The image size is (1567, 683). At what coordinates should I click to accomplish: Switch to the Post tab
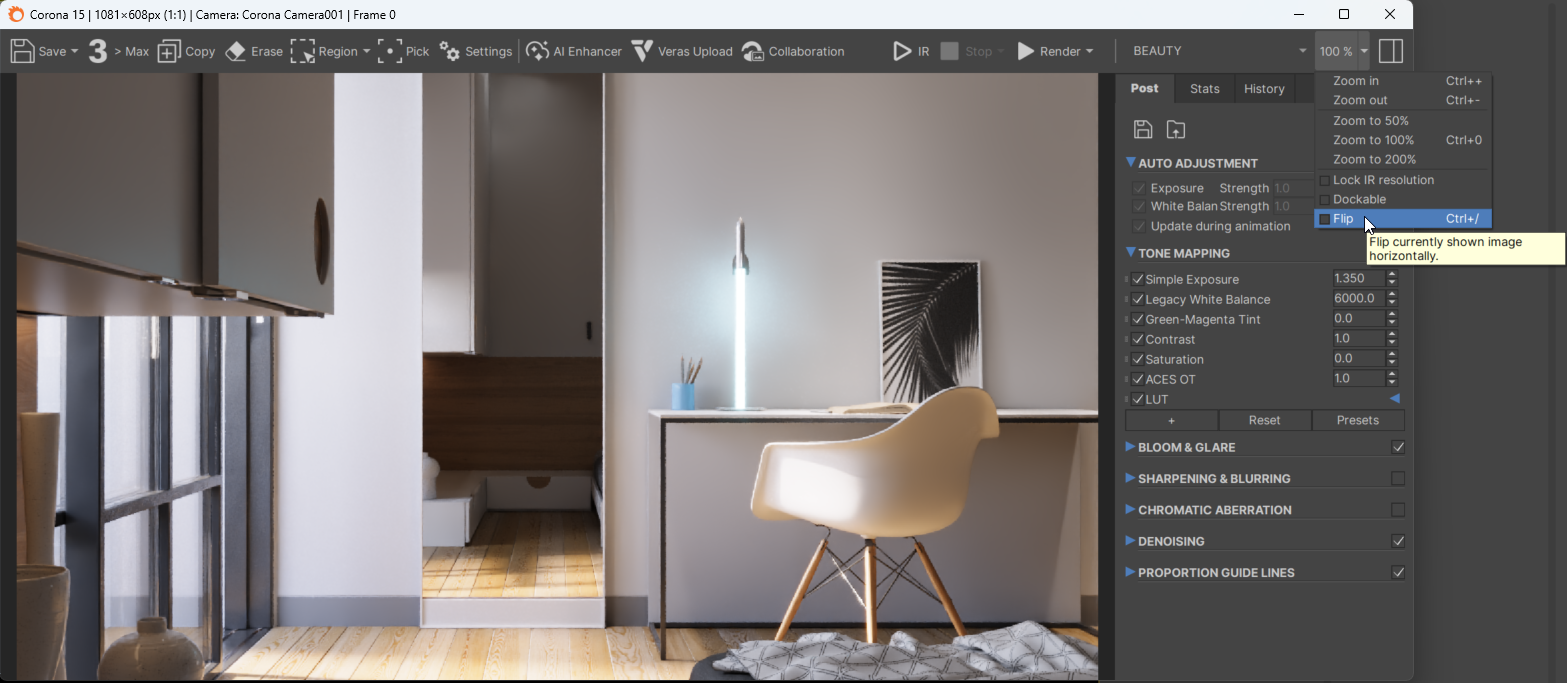tap(1145, 88)
